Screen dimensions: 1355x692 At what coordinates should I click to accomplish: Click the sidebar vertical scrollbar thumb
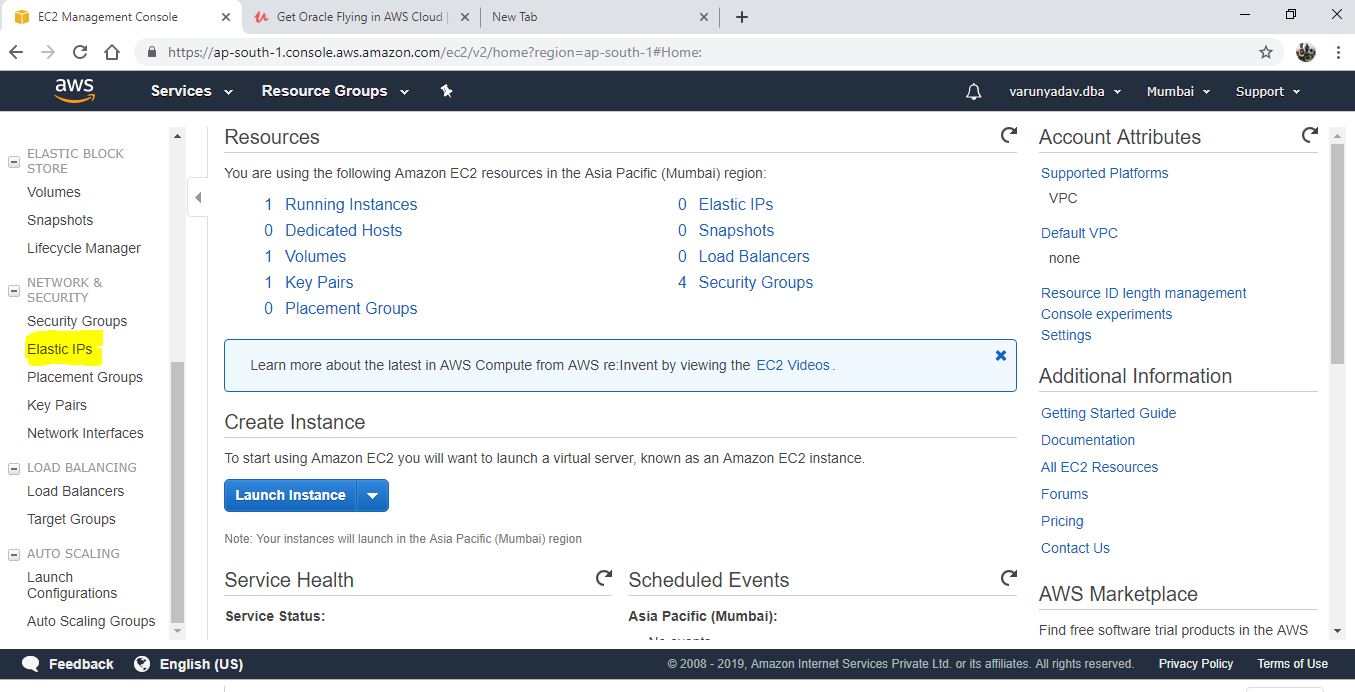178,492
